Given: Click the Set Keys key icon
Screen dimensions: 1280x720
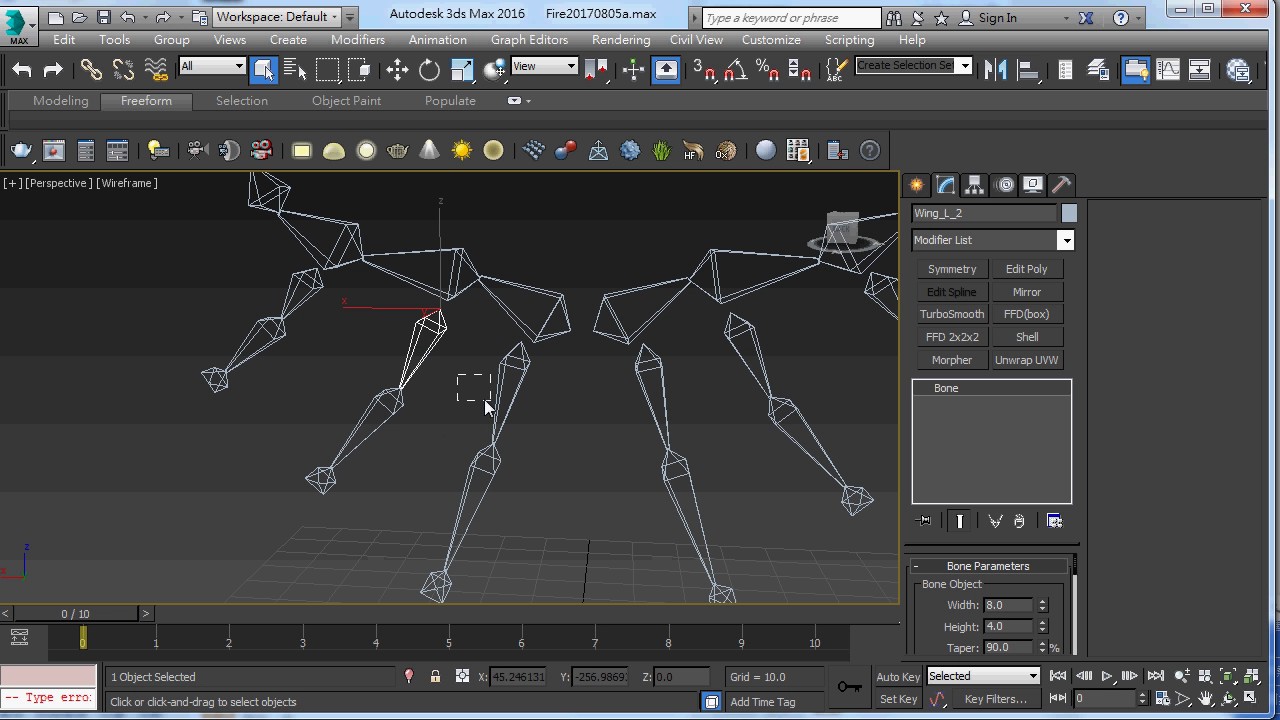Looking at the screenshot, I should 849,686.
